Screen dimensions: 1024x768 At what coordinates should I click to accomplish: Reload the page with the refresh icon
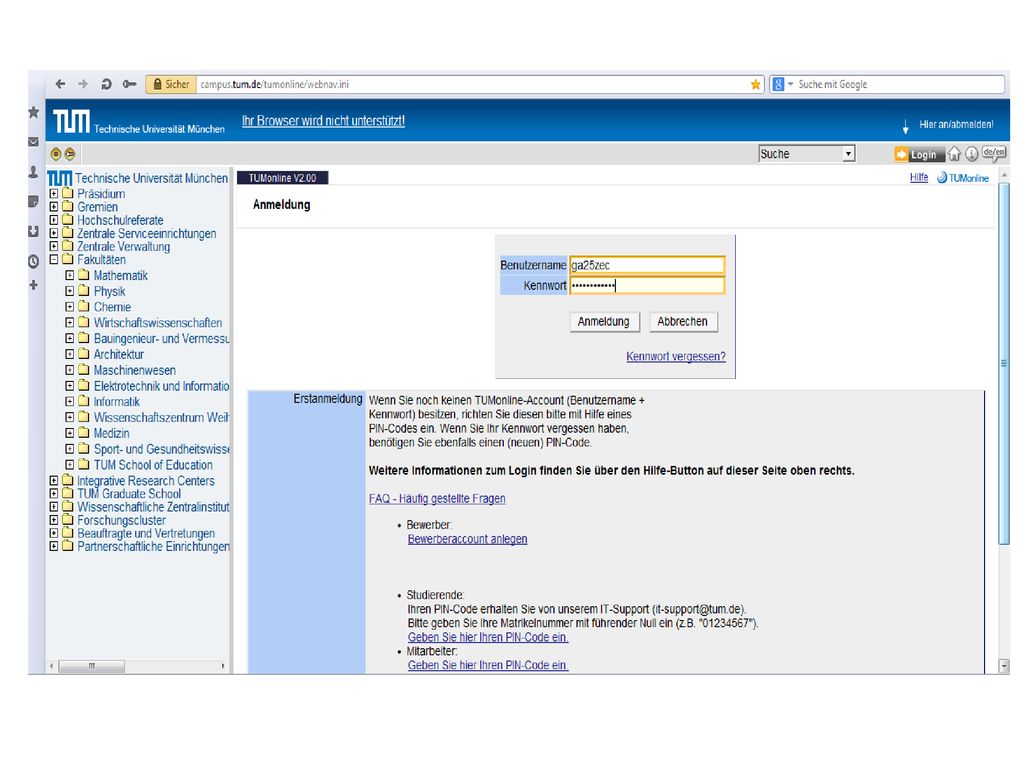point(106,84)
